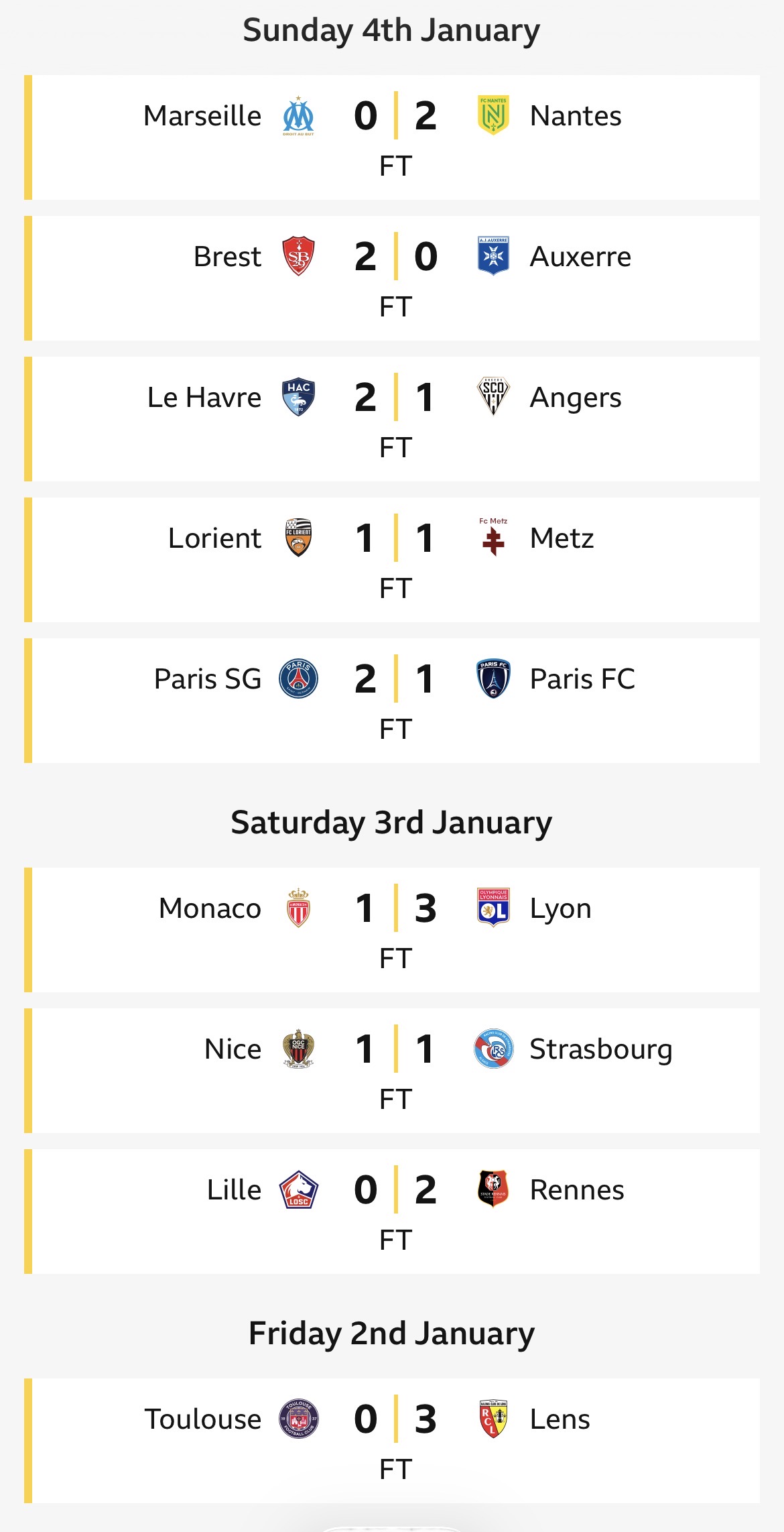Open the Rennes team name link
The height and width of the screenshot is (1532, 784).
pos(577,1190)
